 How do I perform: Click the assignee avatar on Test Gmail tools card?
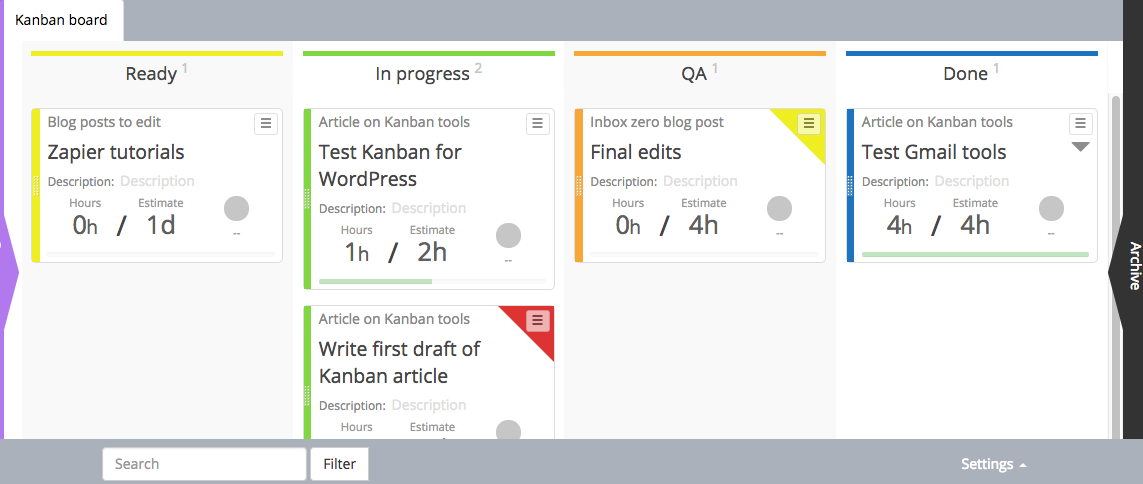click(1051, 208)
